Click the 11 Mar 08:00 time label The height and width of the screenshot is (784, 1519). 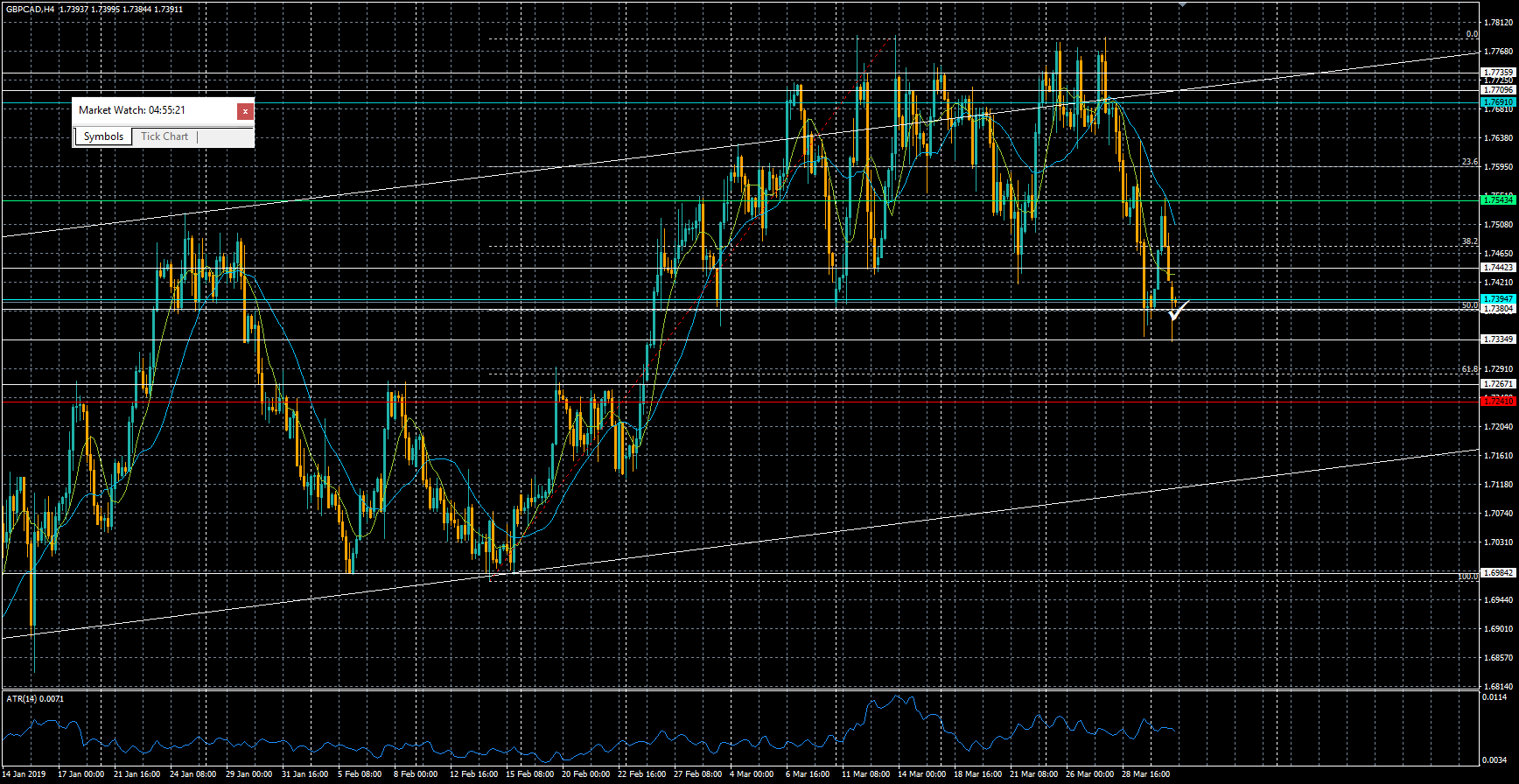865,774
